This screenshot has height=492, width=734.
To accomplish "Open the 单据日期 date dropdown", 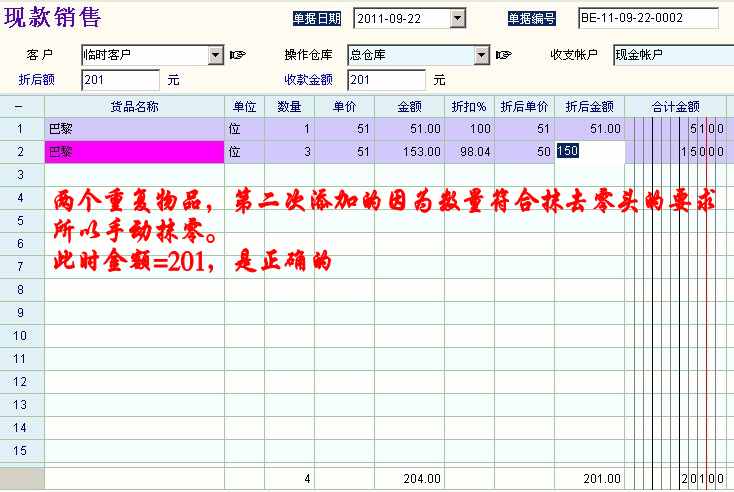I will click(458, 18).
